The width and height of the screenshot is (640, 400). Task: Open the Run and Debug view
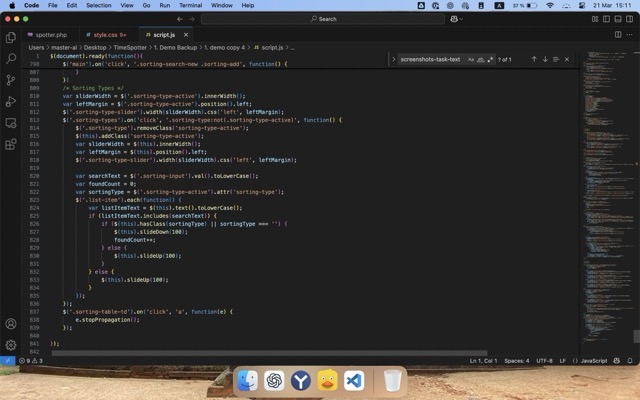[x=11, y=101]
